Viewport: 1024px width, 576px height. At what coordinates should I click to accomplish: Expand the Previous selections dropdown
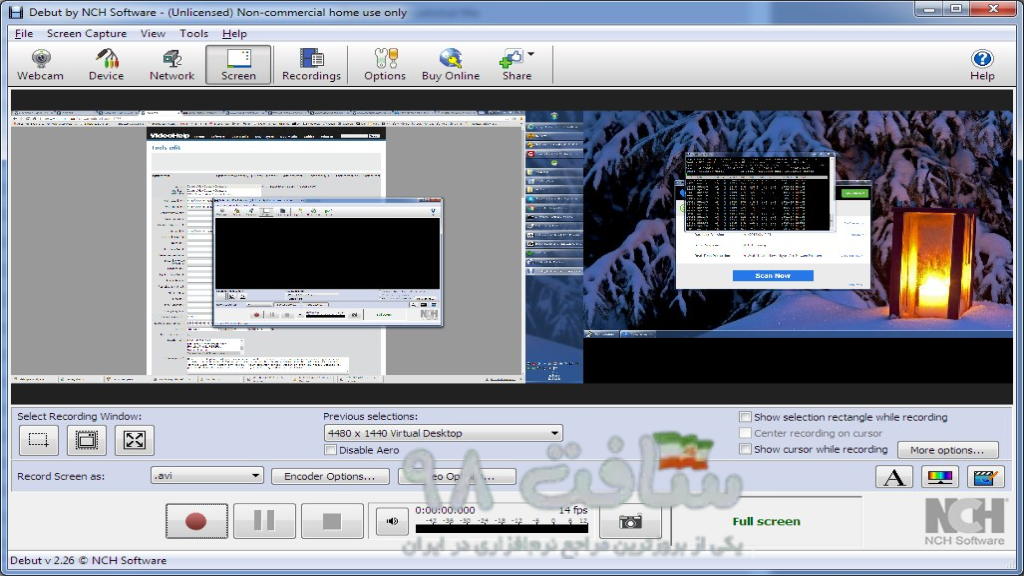tap(554, 433)
